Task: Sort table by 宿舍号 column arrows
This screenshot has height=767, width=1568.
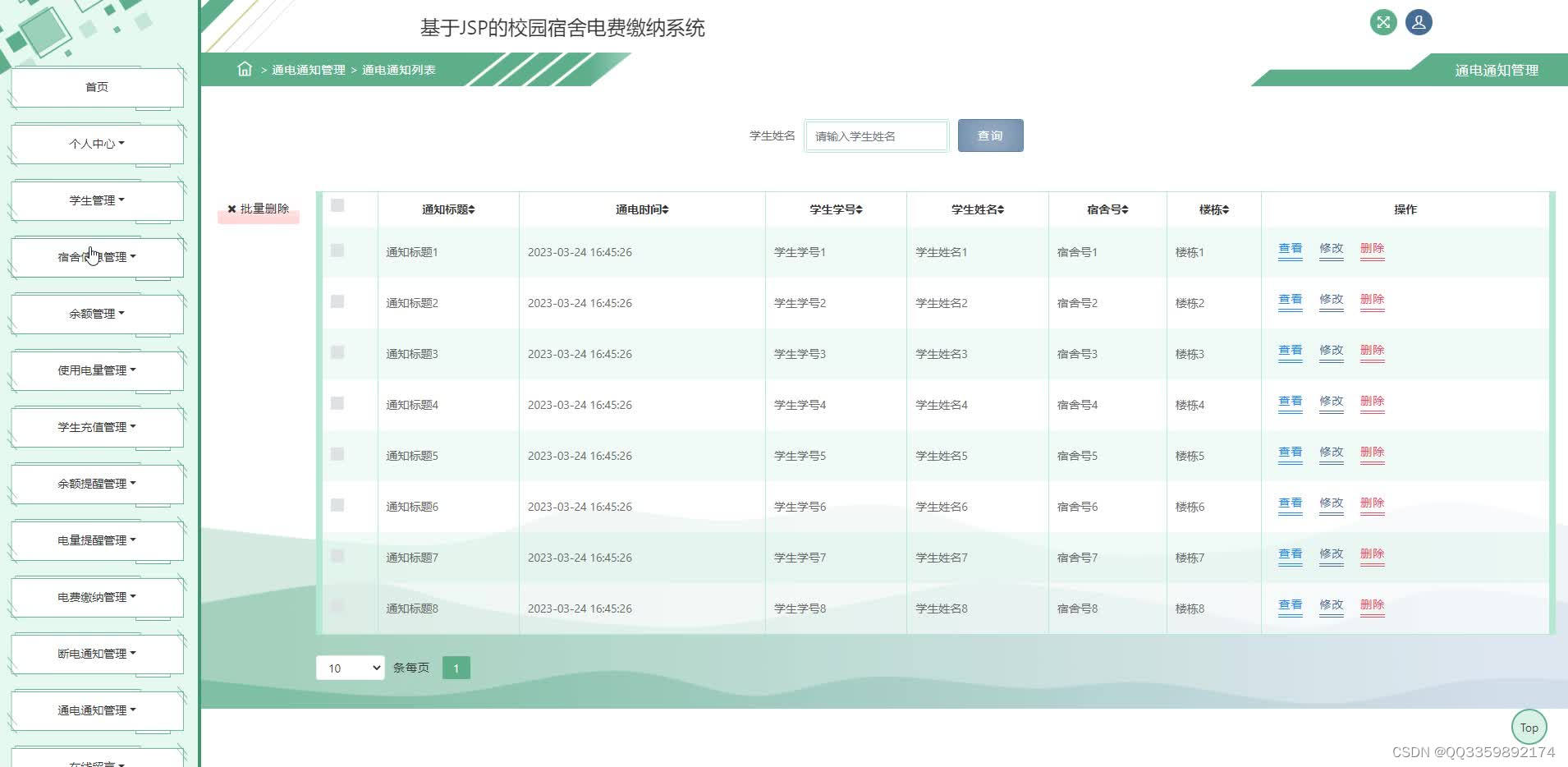Action: click(1125, 209)
